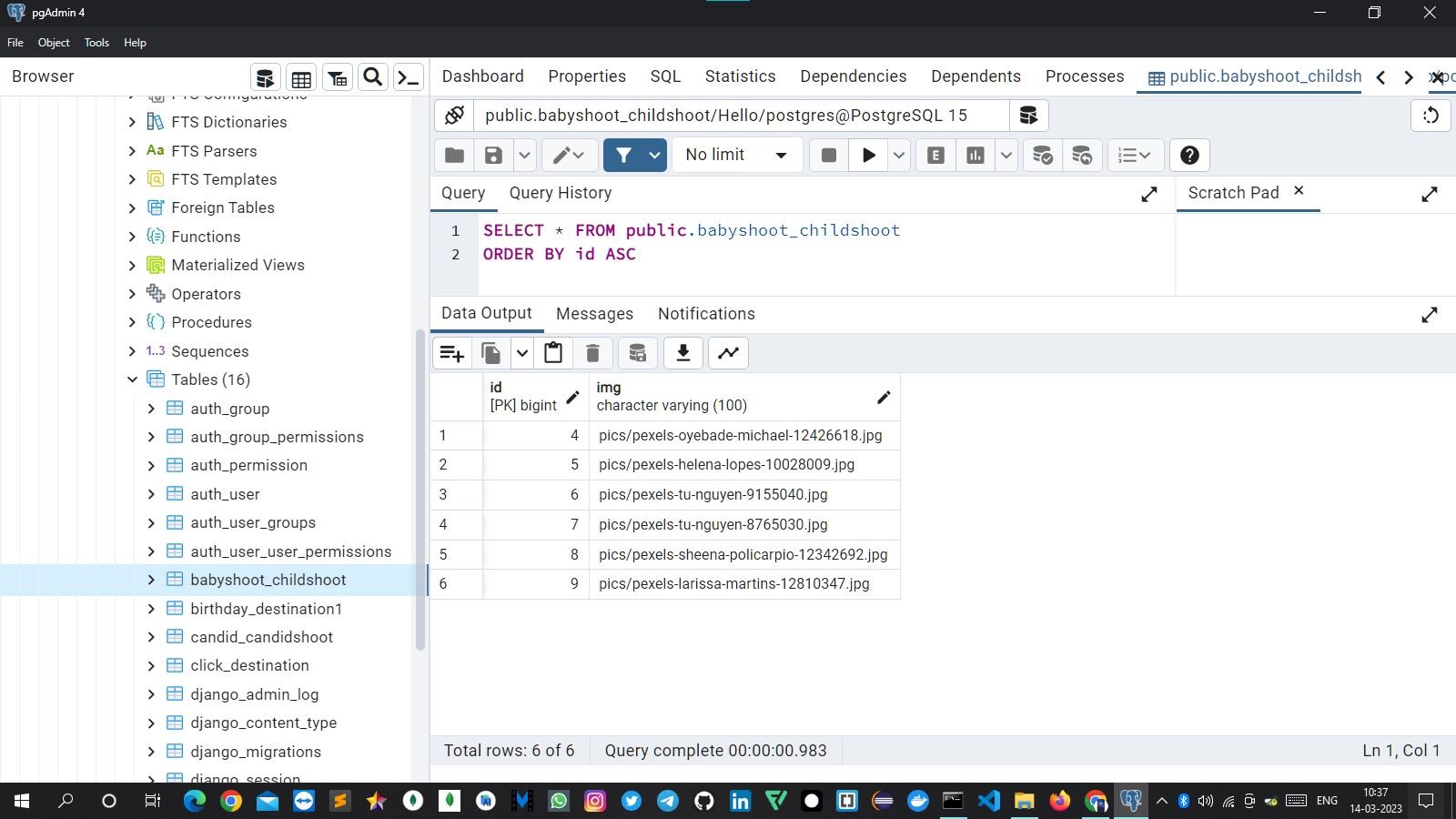Open the Graph Visualiser icon
1456x819 pixels.
[x=729, y=353]
